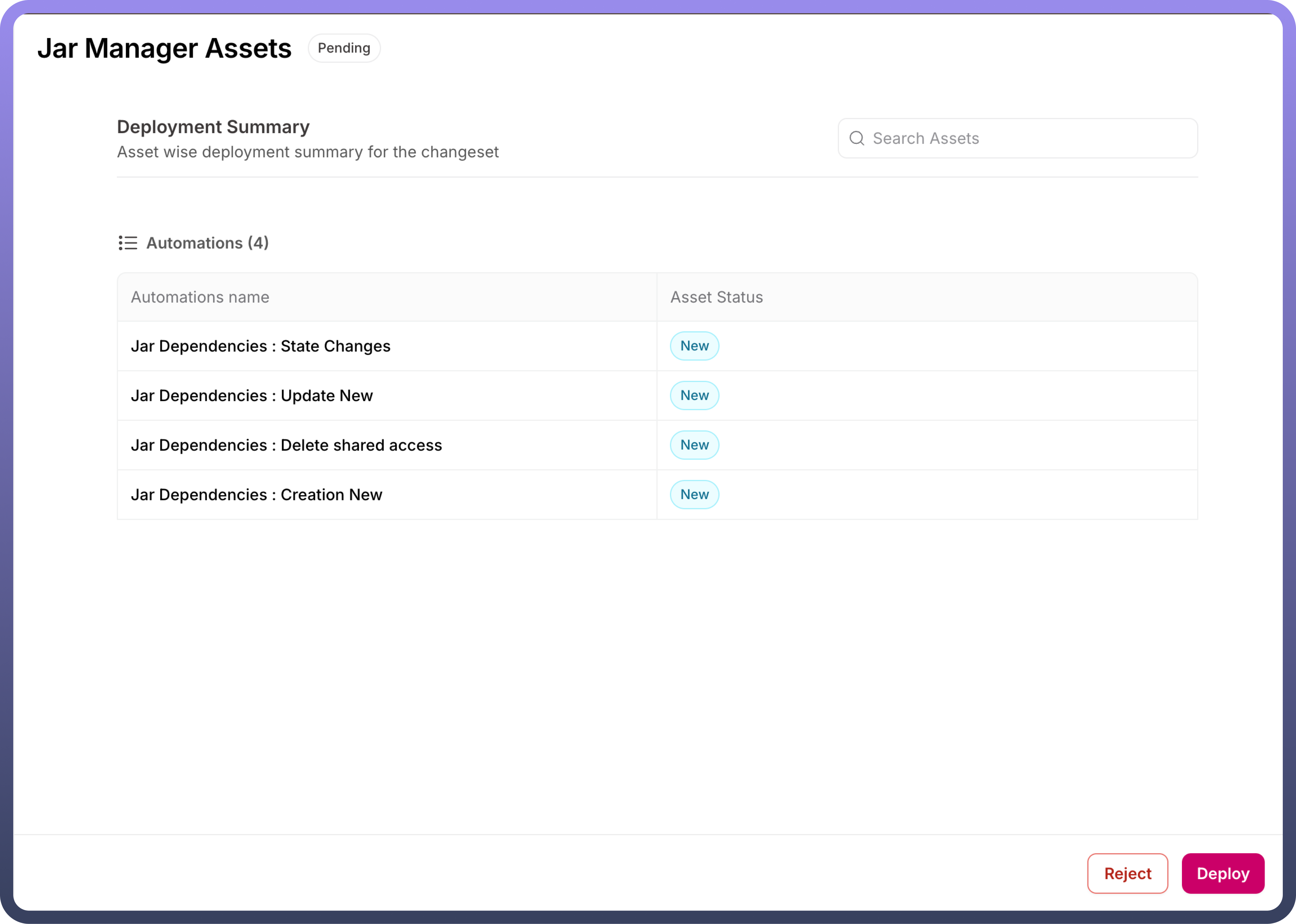Click the Automations list icon
This screenshot has height=924, width=1296.
tap(128, 243)
